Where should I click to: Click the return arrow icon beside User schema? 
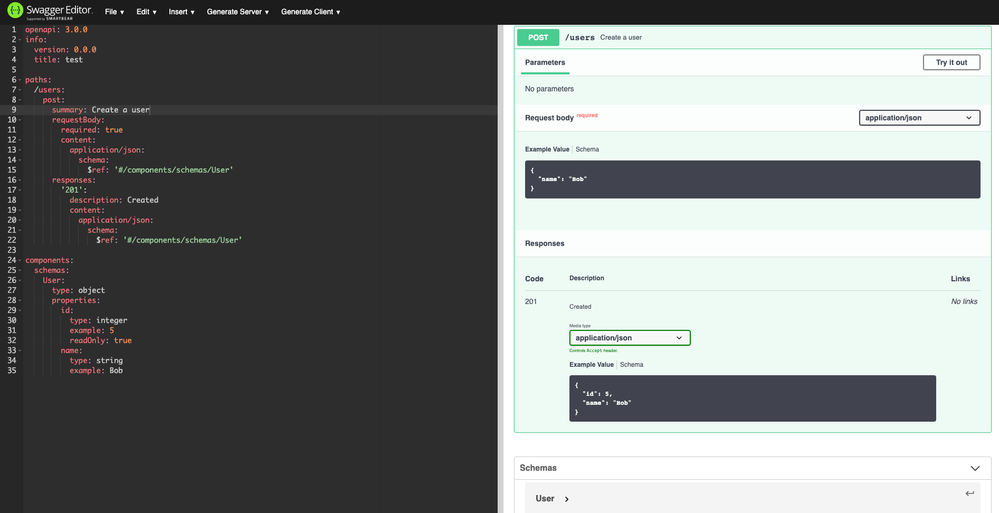[969, 494]
